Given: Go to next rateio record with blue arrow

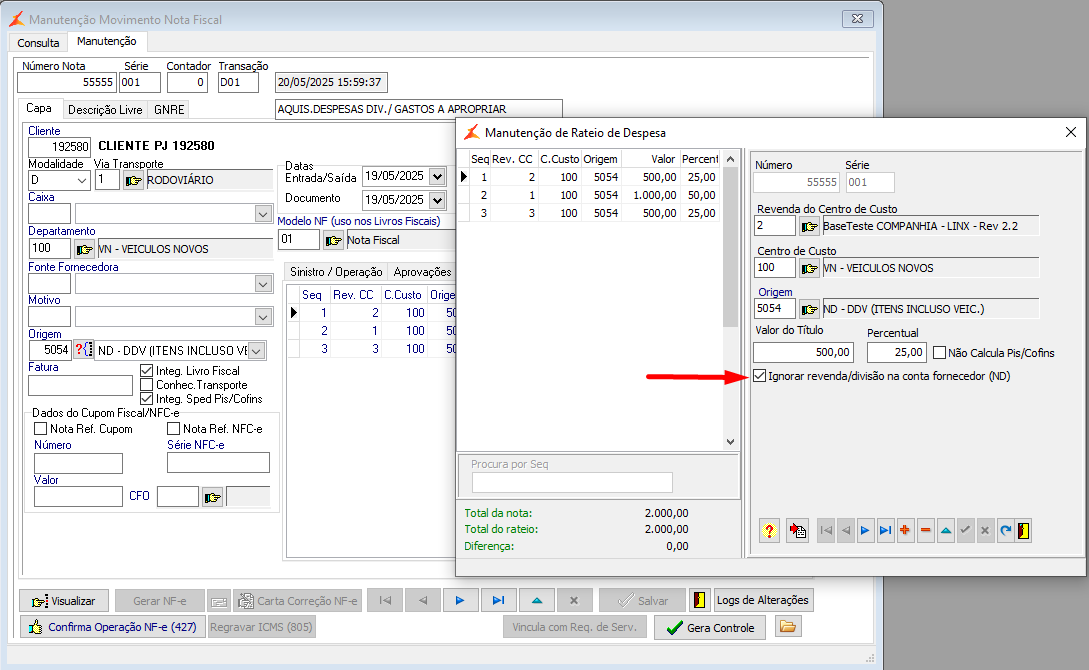Looking at the screenshot, I should (865, 531).
